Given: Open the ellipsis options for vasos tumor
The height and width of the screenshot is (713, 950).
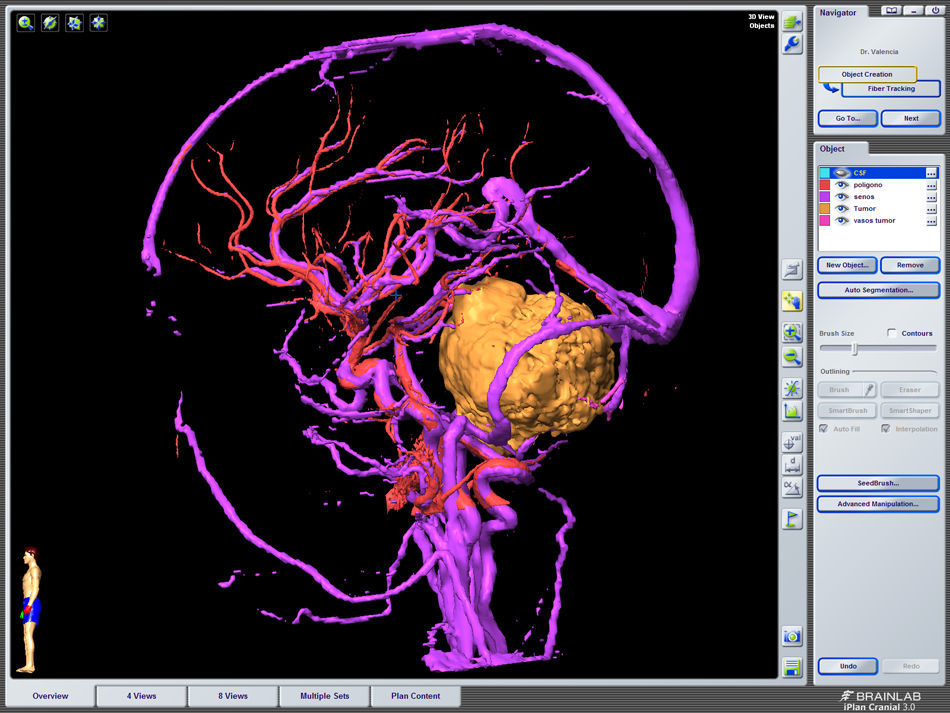Looking at the screenshot, I should (931, 221).
